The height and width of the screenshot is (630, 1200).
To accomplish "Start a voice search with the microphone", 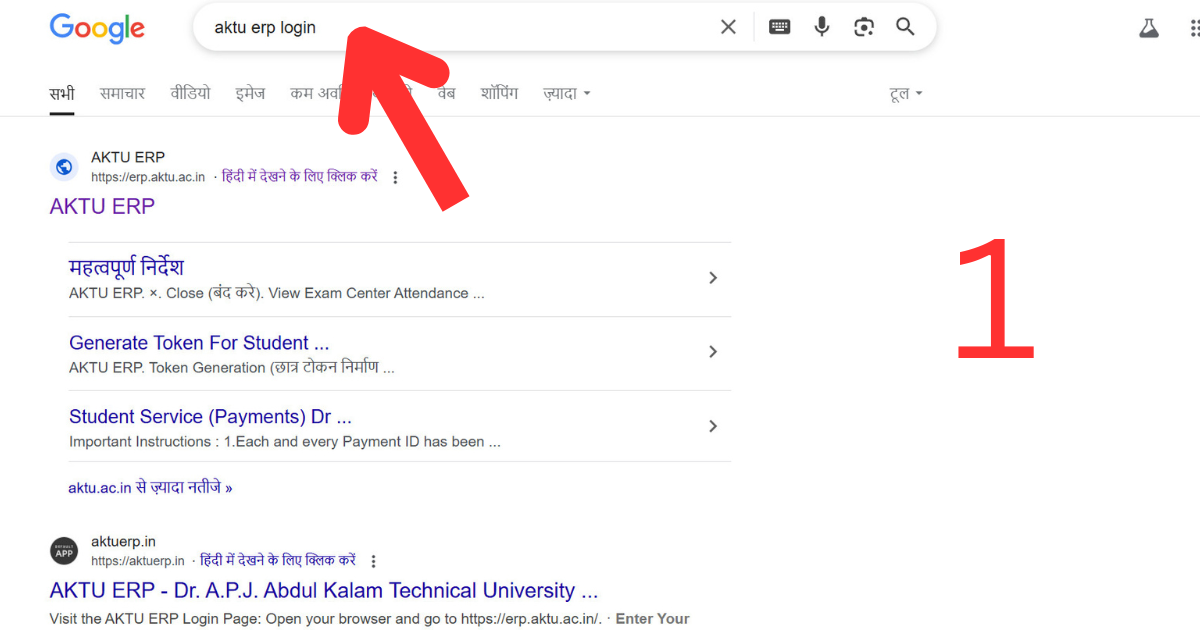I will tap(822, 27).
